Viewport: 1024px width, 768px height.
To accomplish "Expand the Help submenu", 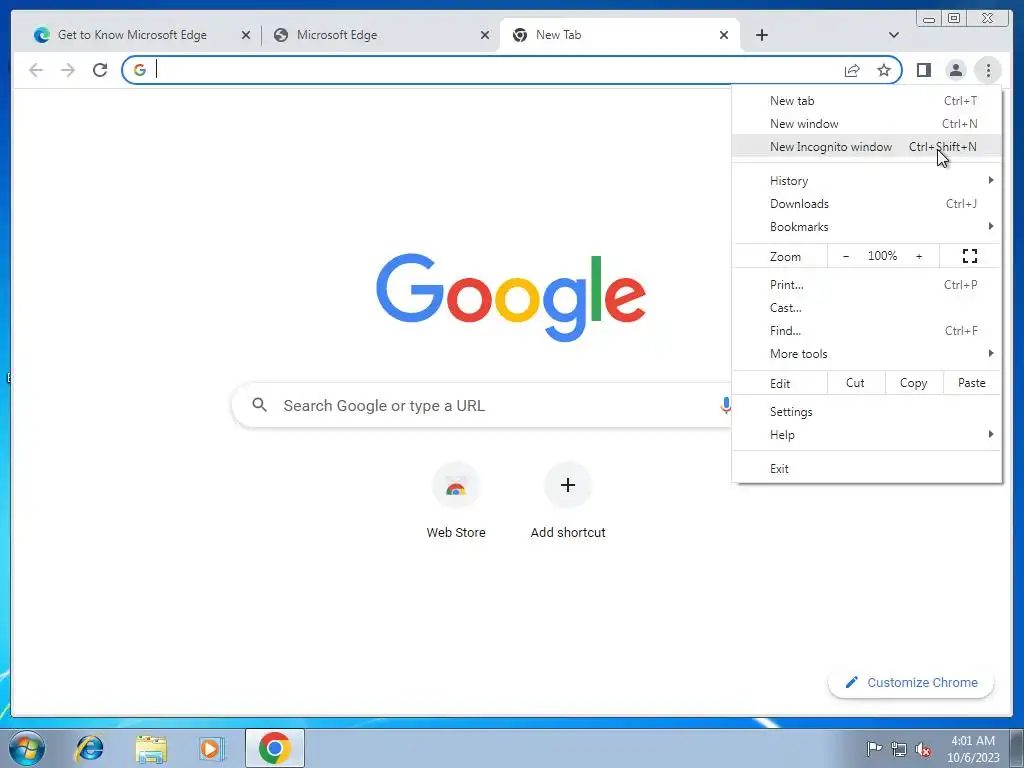I will pyautogui.click(x=867, y=435).
